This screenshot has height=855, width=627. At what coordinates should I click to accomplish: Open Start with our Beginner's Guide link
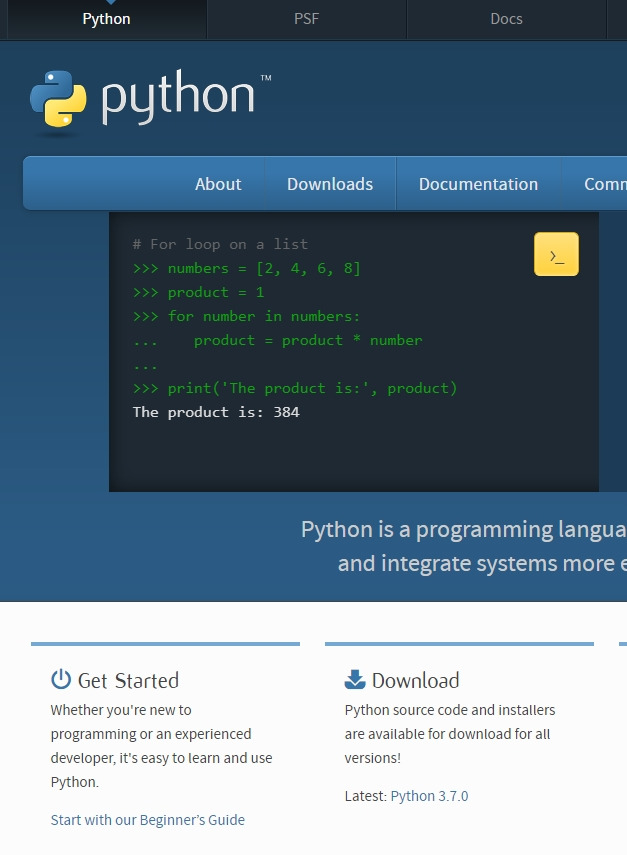[148, 820]
